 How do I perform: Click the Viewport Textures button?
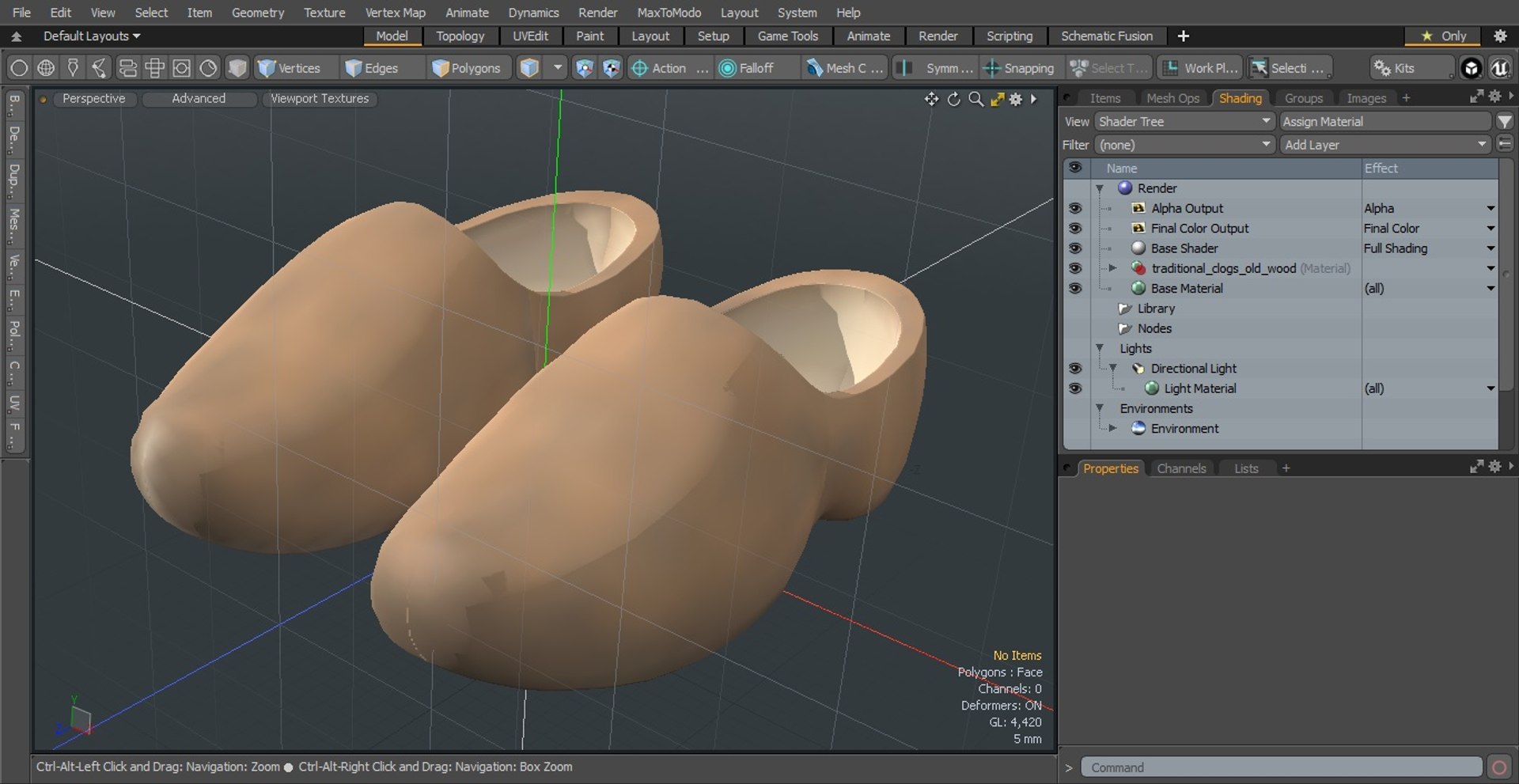(320, 99)
